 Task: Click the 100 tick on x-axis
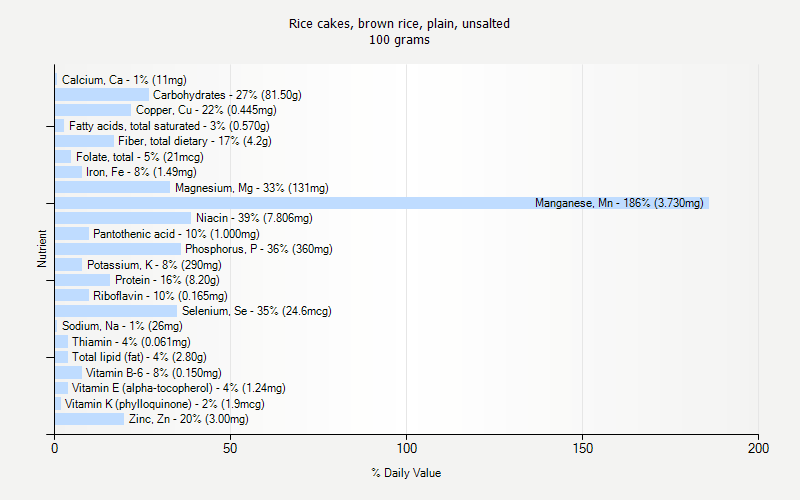pos(406,449)
